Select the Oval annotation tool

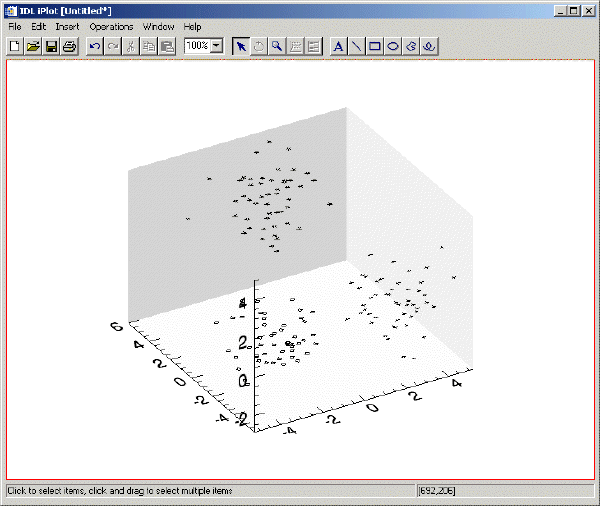coord(393,47)
